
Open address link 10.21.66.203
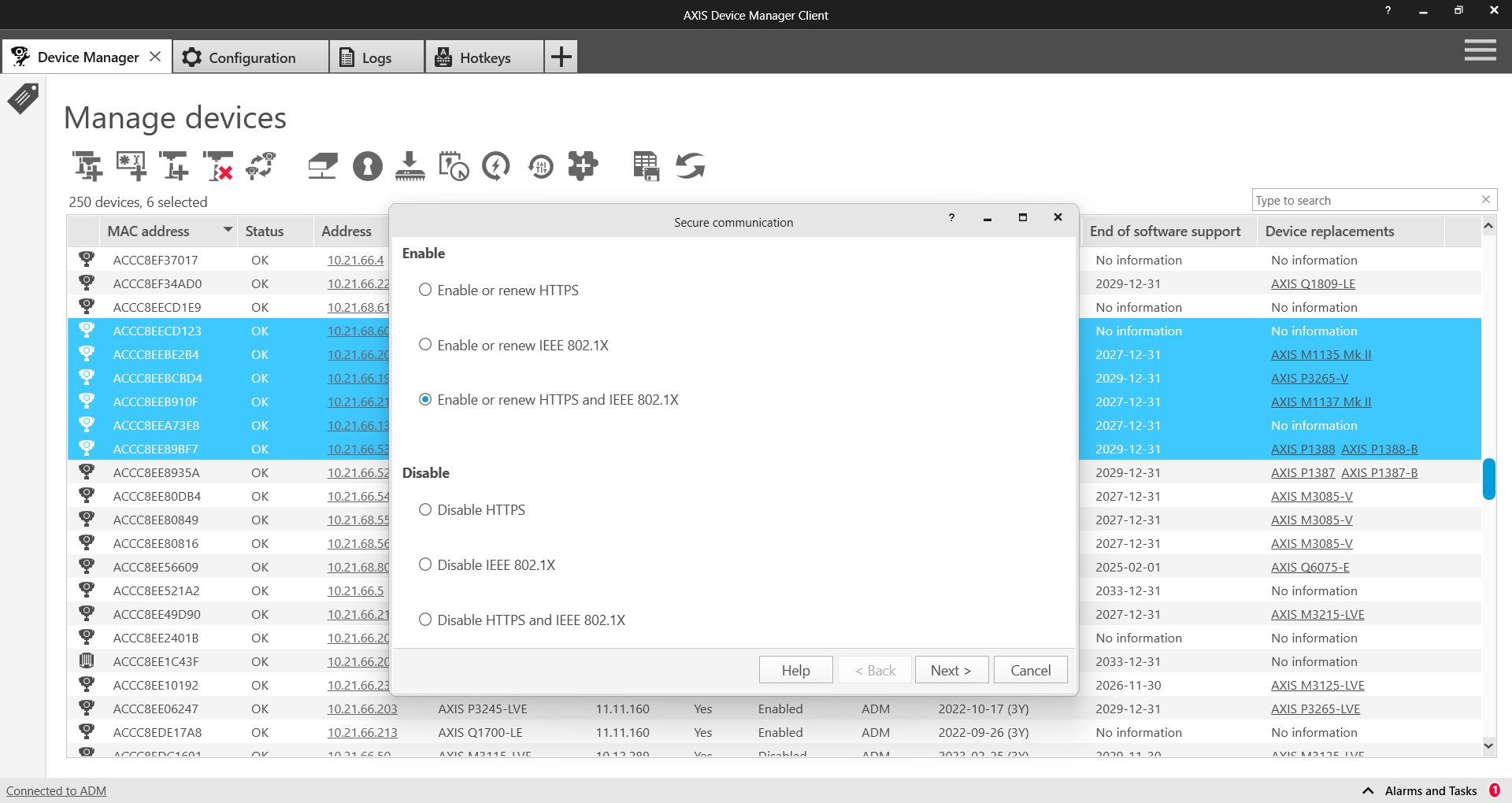click(x=362, y=709)
